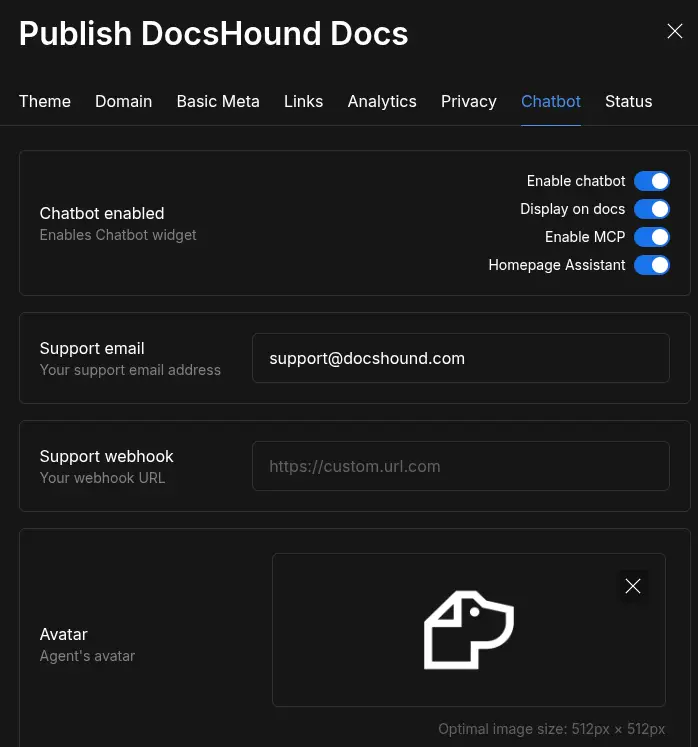View the Status tab
Viewport: 698px width, 747px height.
click(x=628, y=101)
